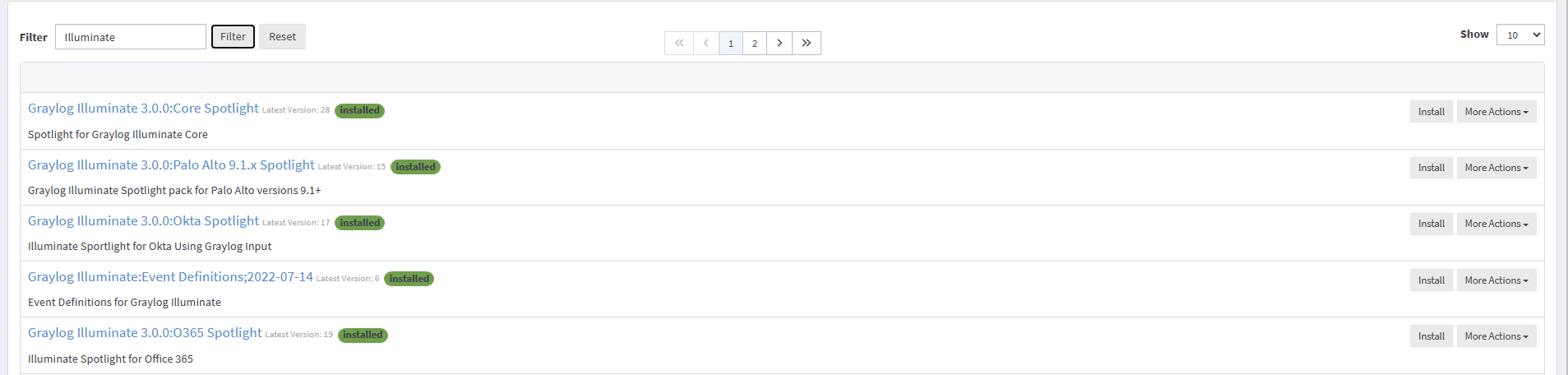Open Show entries count dropdown
The height and width of the screenshot is (375, 1568).
(1520, 35)
